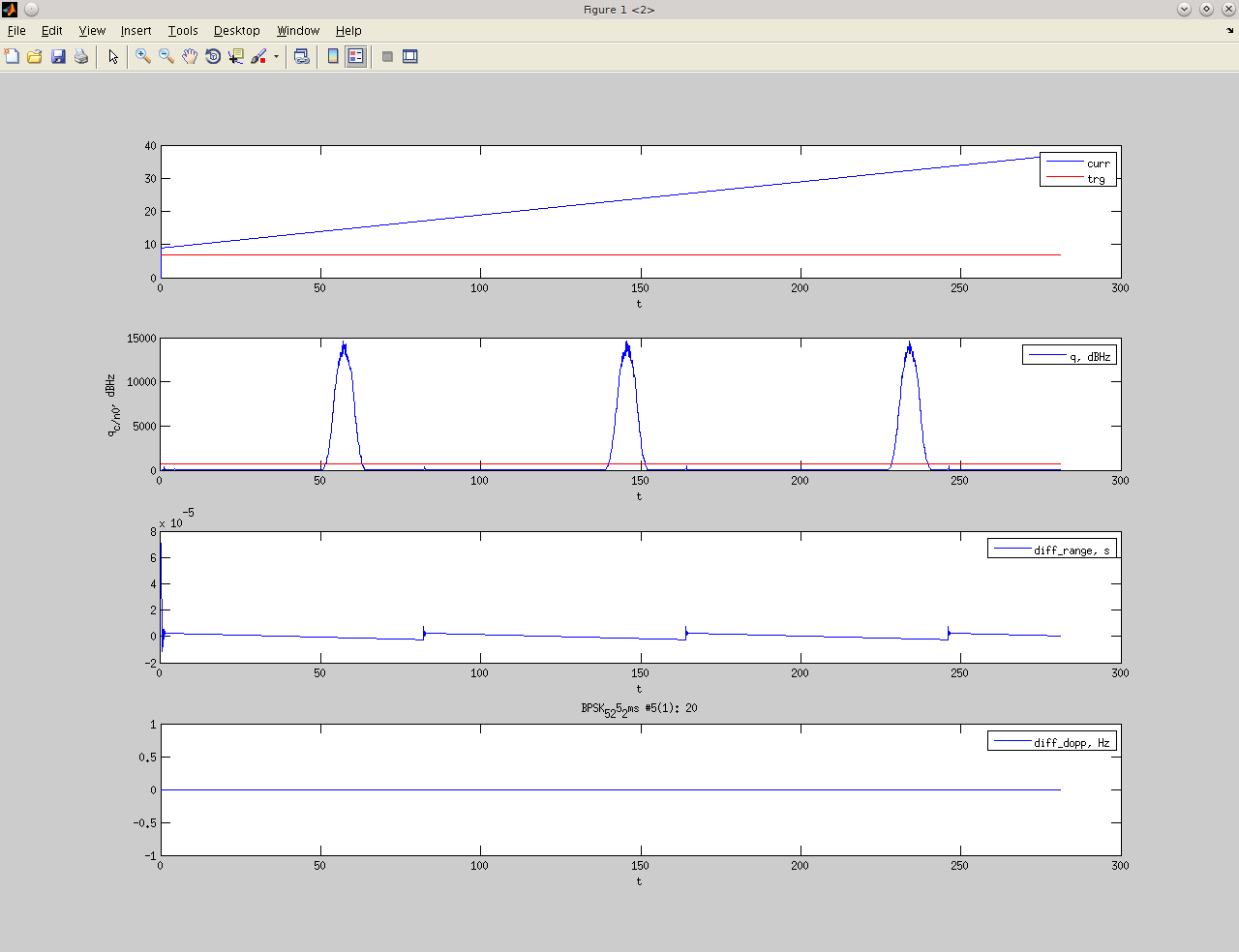Activate the Rotate 3D tool
The image size is (1239, 952).
pos(213,56)
